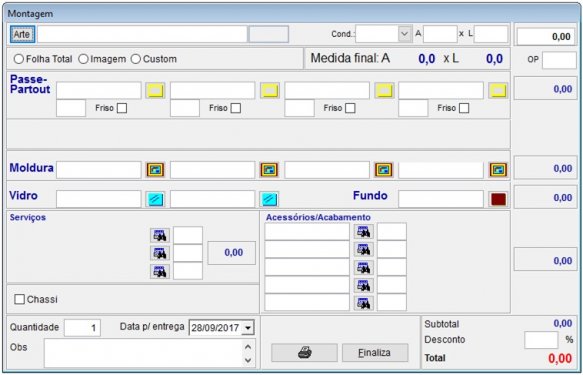Screen dimensions: 583x375
Task: Check the third Friso checkbox
Action: click(x=350, y=108)
